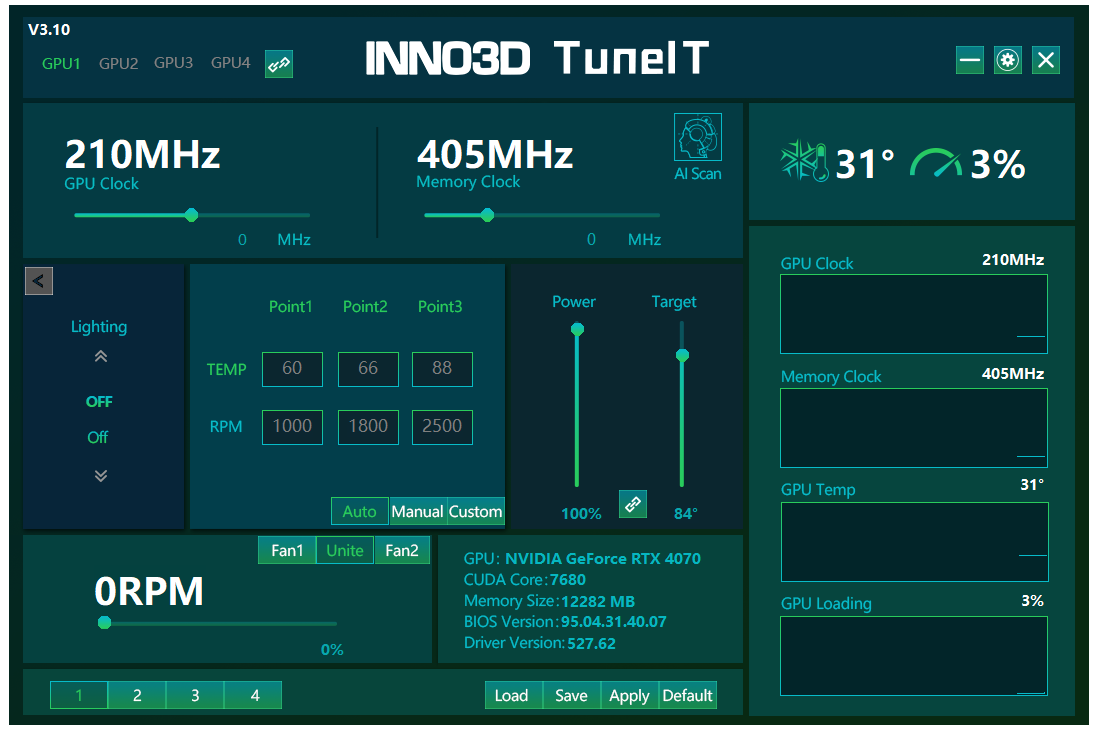Click the Memory Clock slider handle

487,215
